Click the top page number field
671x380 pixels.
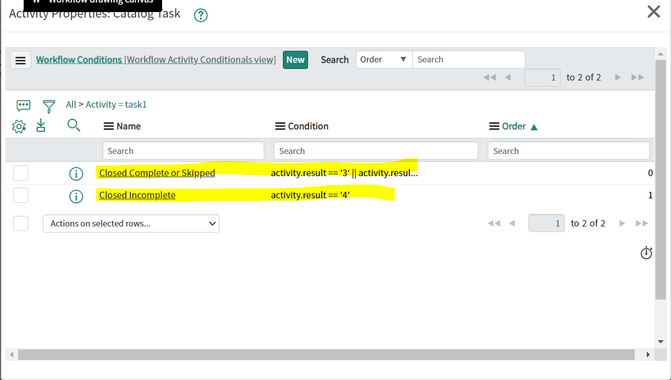[543, 77]
